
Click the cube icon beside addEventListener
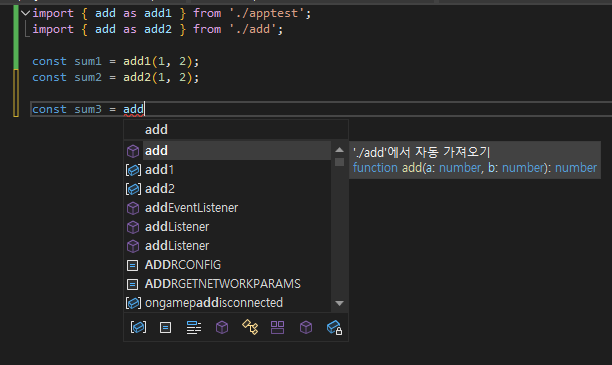click(133, 208)
